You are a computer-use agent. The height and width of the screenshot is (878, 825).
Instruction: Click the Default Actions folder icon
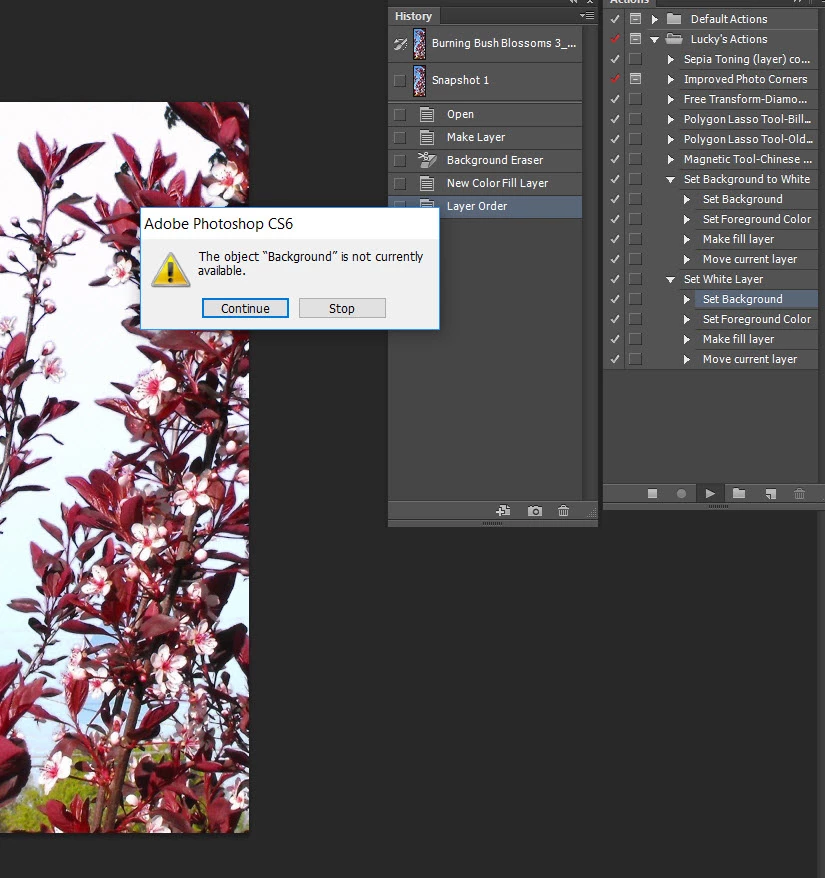[674, 19]
